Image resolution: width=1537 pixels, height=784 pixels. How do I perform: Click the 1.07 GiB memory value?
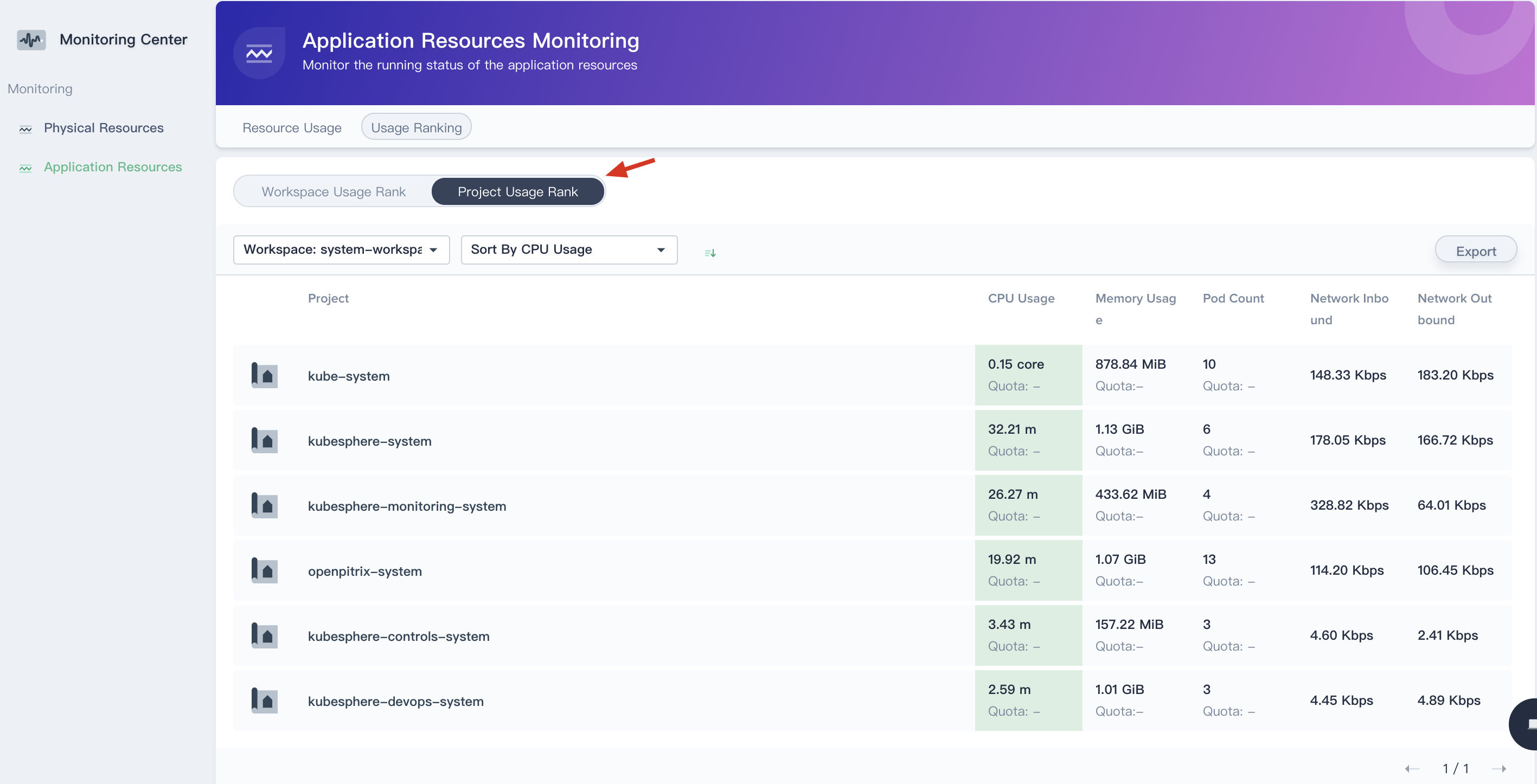[x=1120, y=559]
